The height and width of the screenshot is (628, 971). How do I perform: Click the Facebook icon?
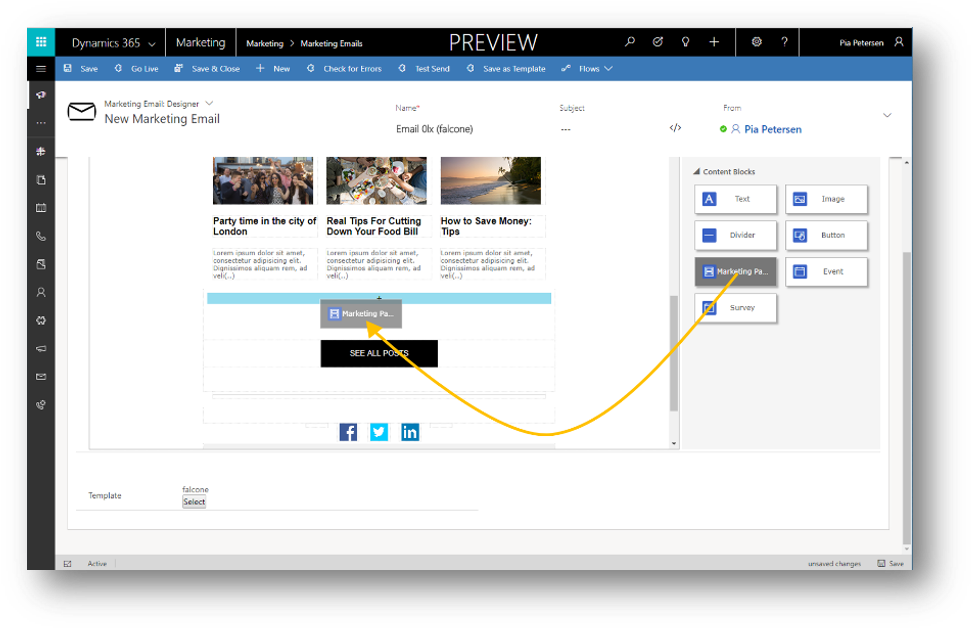click(348, 432)
